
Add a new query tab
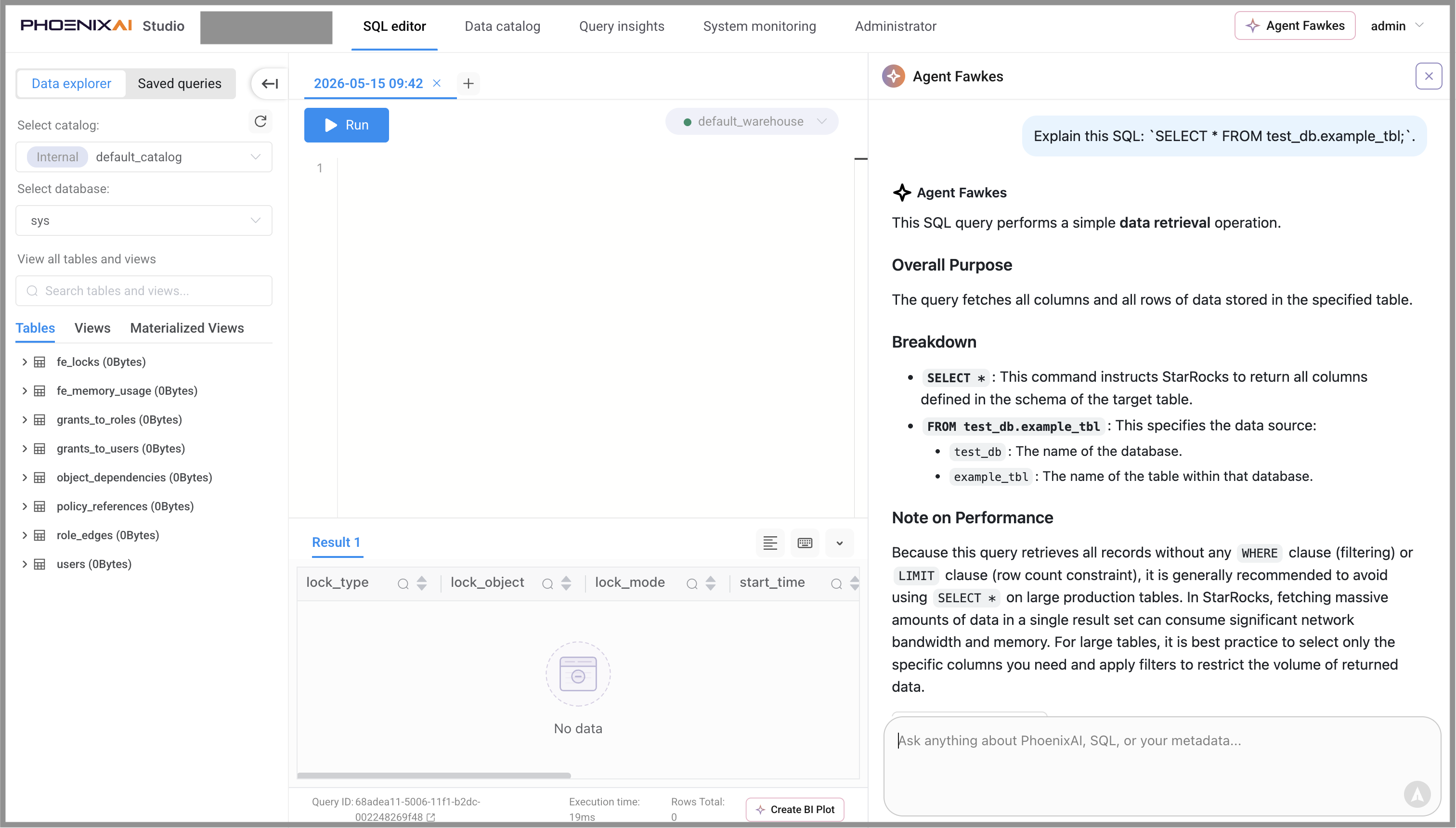468,84
